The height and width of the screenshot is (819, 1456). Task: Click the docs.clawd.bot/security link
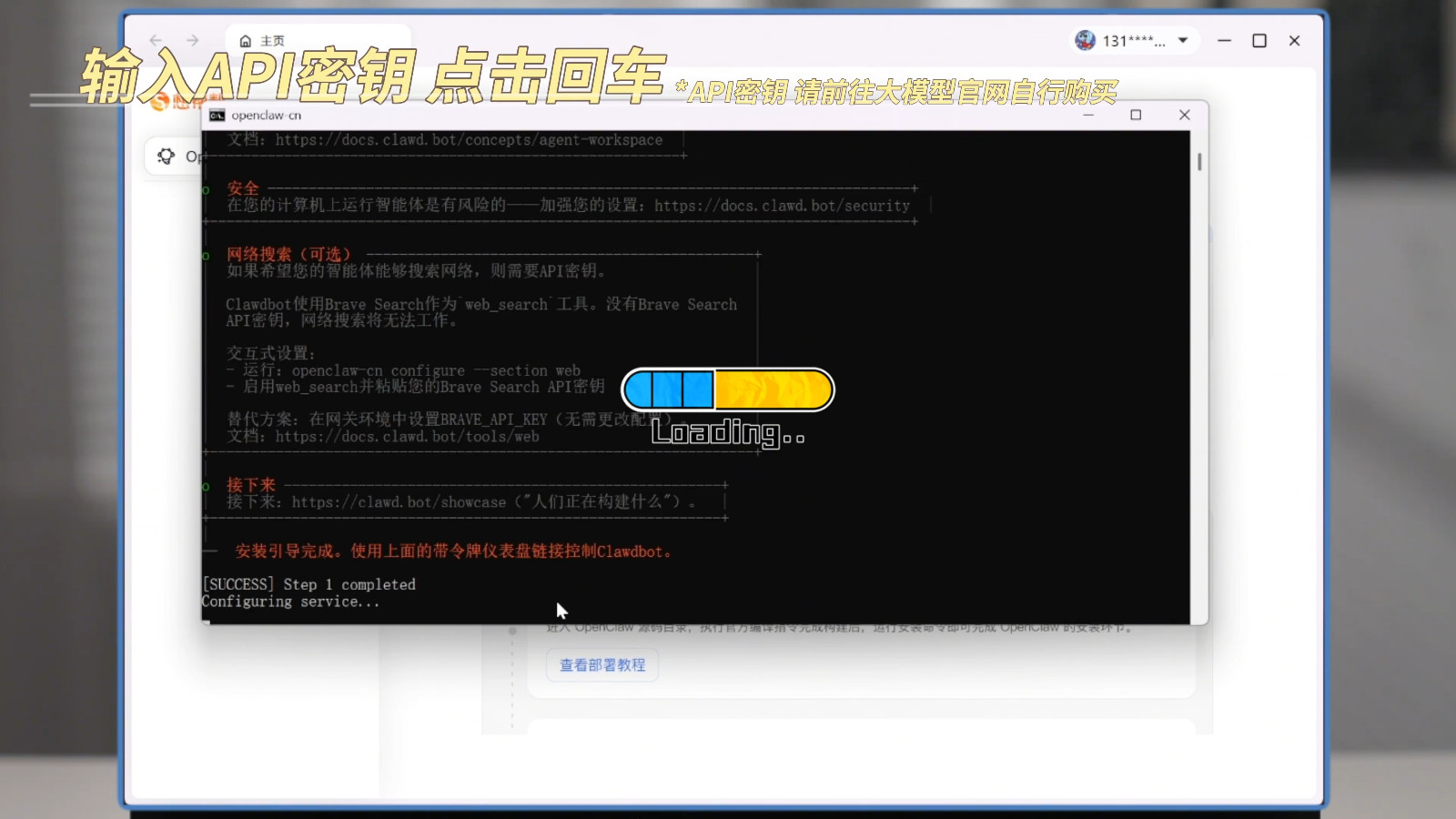pos(782,206)
